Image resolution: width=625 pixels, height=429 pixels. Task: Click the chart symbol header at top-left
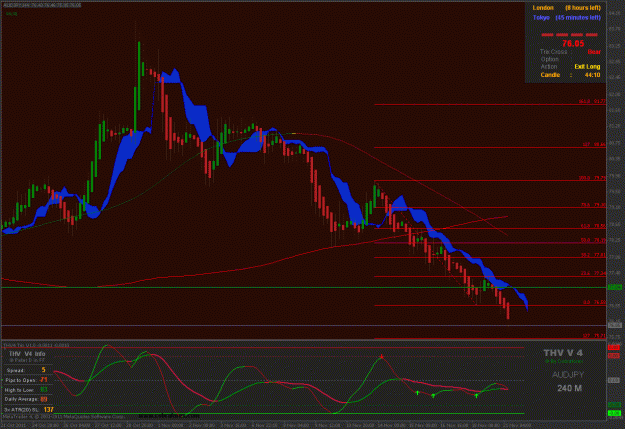point(42,5)
